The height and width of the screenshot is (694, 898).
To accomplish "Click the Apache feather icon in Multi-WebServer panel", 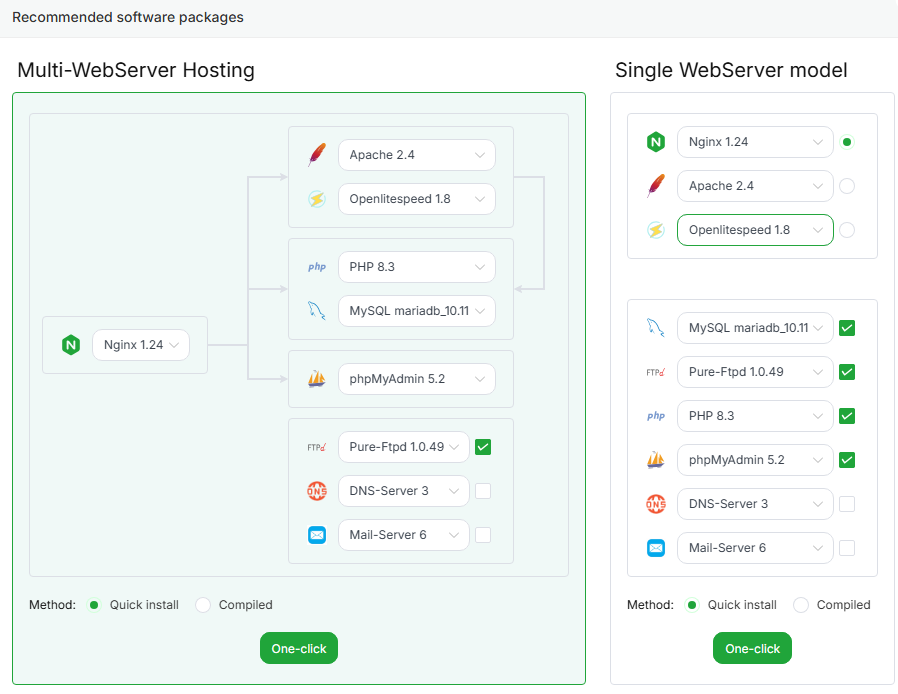I will (317, 155).
